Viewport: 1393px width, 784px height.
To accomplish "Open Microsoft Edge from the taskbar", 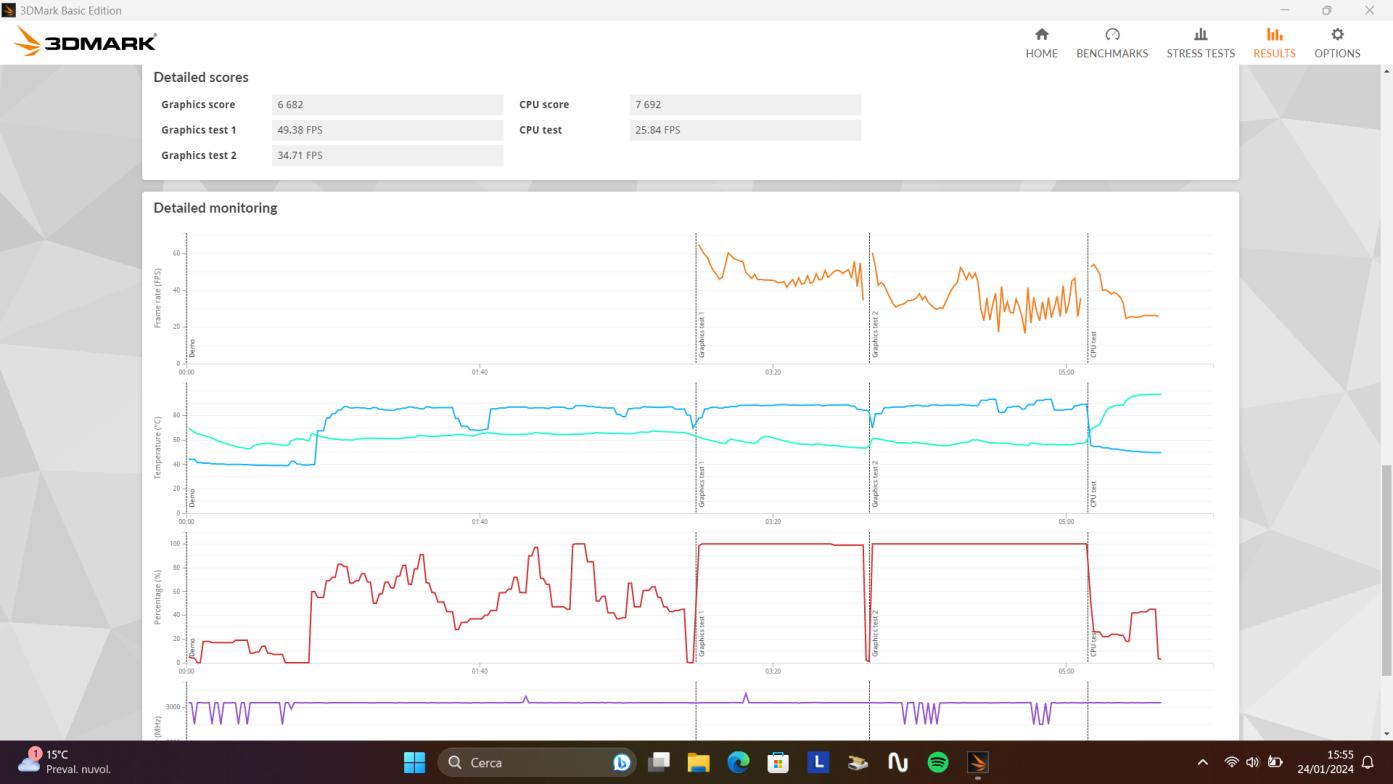I will click(x=738, y=762).
